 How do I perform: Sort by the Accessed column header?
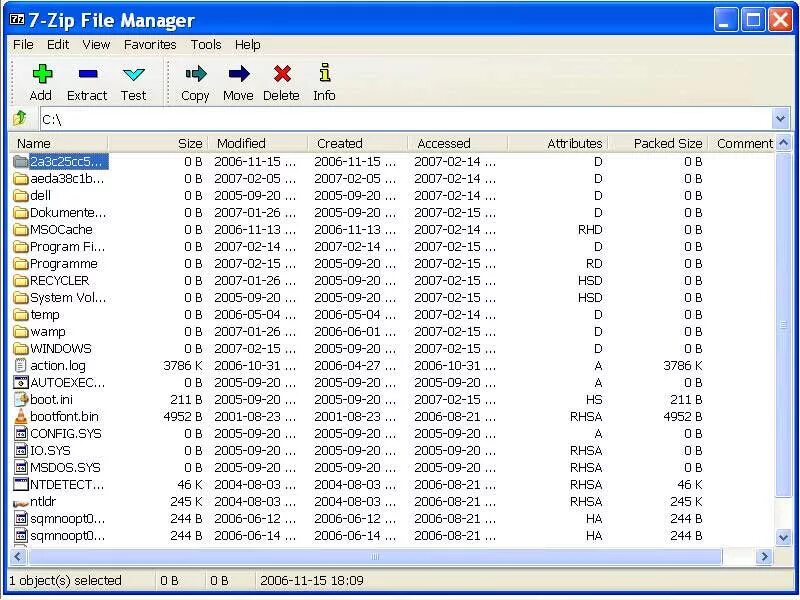(x=458, y=143)
